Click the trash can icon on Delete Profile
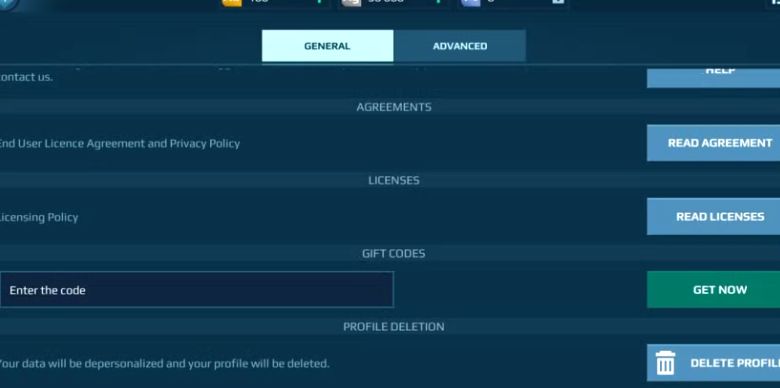Viewport: 780px width, 388px height. 665,363
